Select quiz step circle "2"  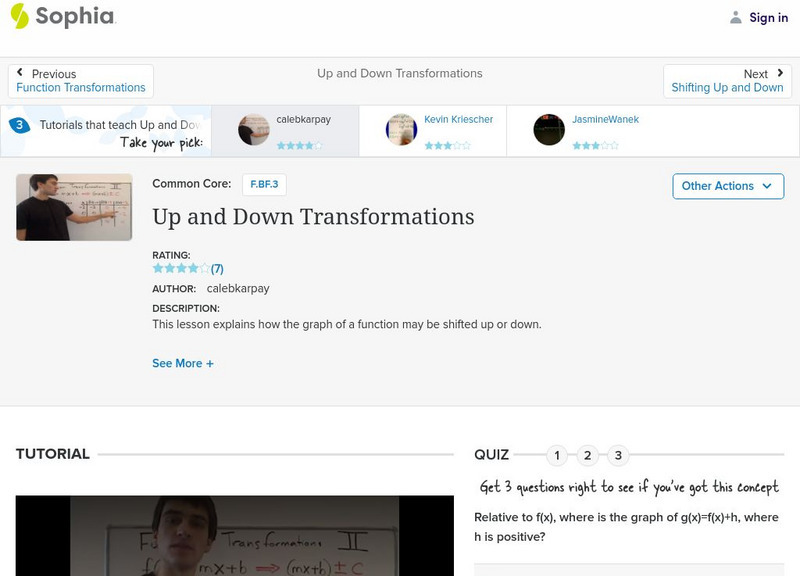click(x=589, y=455)
